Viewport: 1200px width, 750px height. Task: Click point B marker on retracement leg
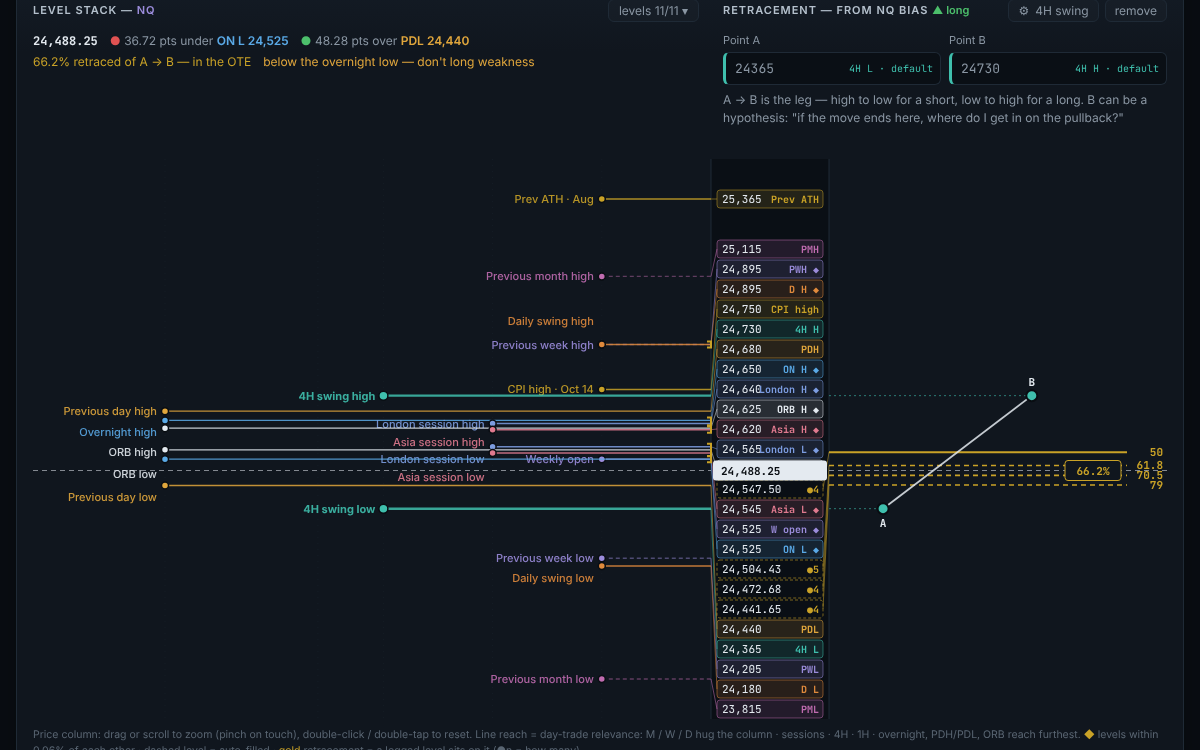click(1032, 396)
